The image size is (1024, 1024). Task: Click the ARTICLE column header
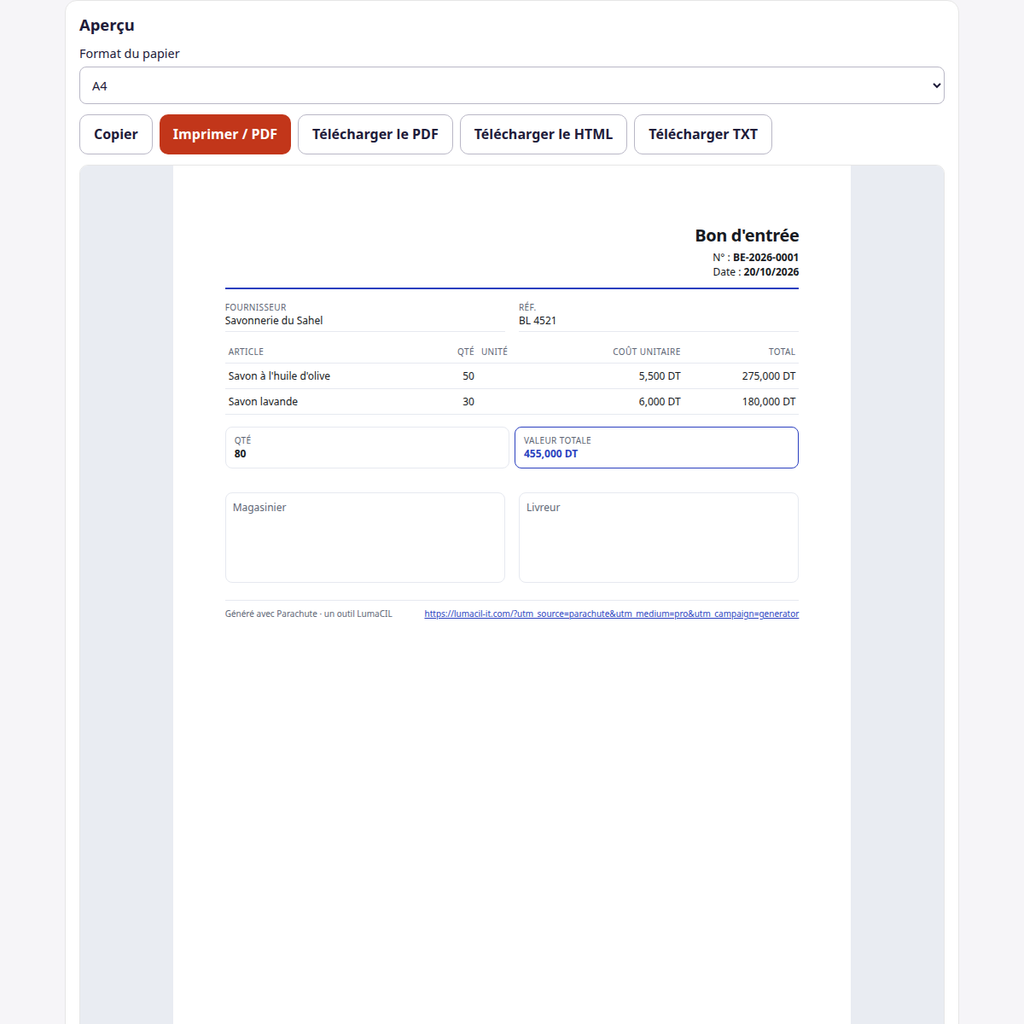[246, 352]
